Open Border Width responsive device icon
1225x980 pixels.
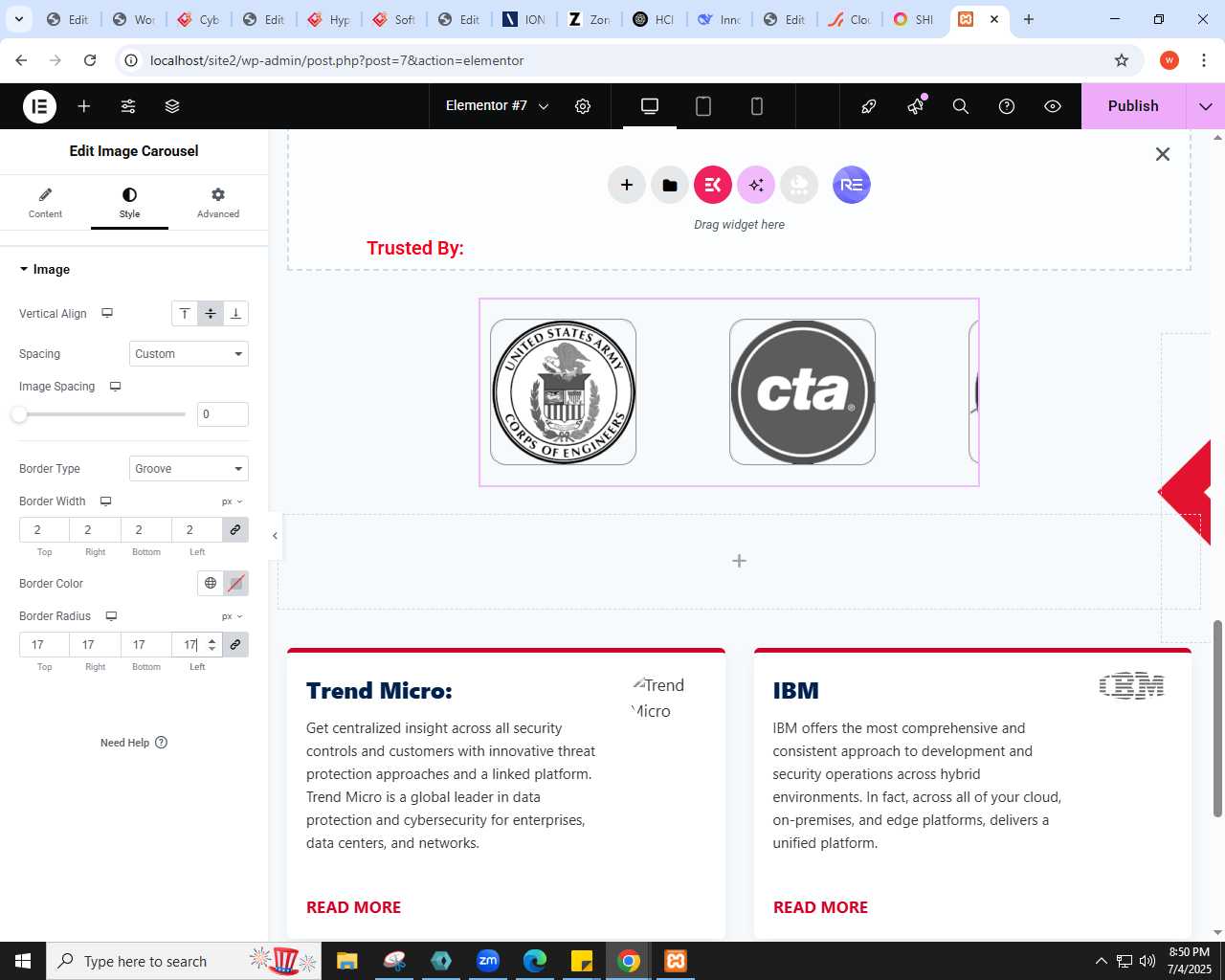pos(106,501)
